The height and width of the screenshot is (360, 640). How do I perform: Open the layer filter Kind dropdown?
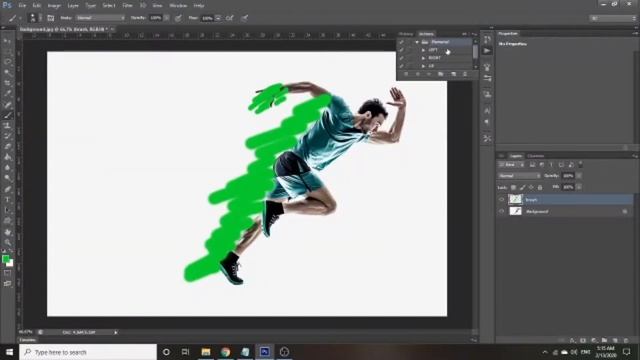coord(512,164)
